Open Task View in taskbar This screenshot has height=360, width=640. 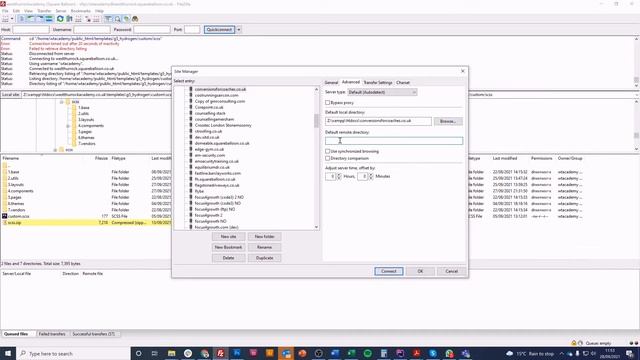155,353
